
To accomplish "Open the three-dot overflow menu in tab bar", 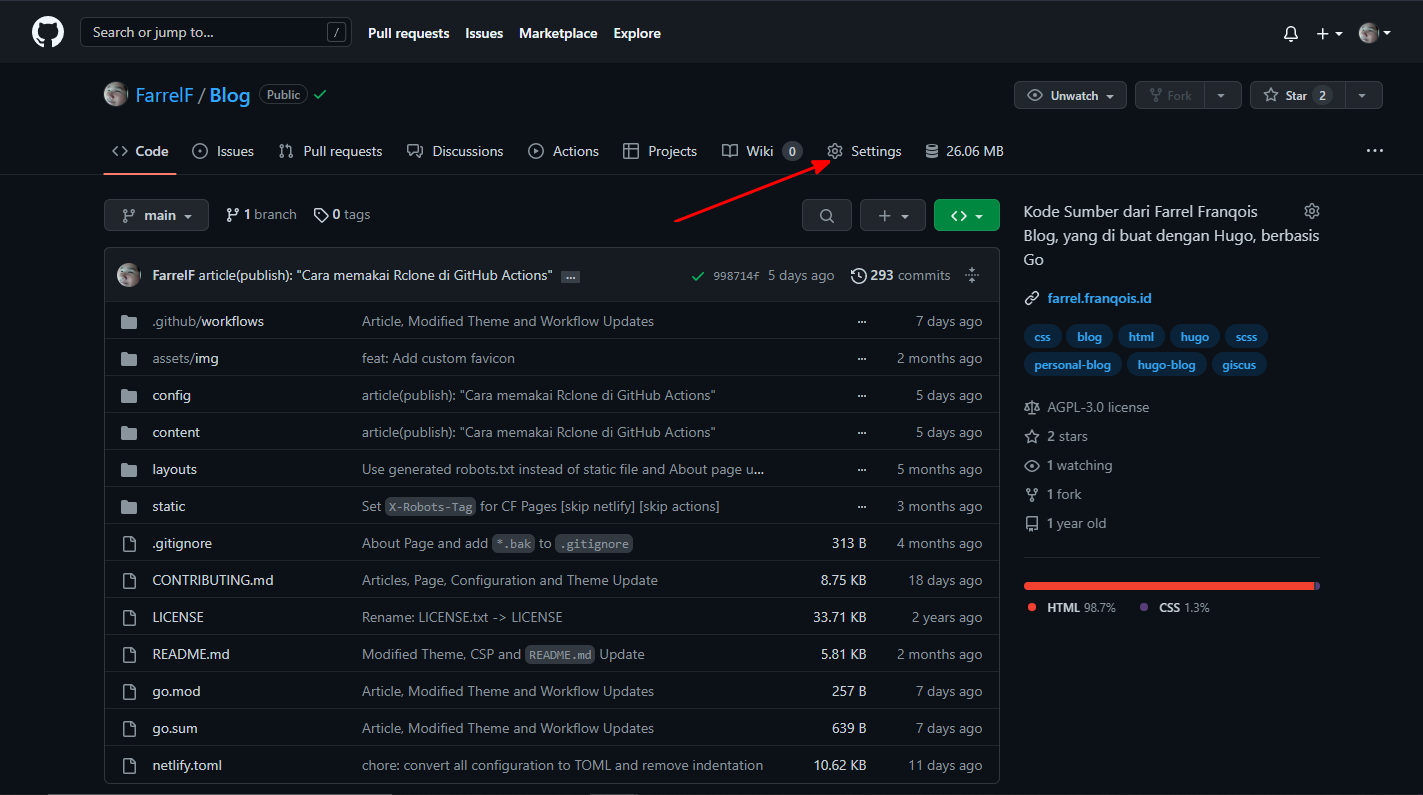I will point(1375,151).
